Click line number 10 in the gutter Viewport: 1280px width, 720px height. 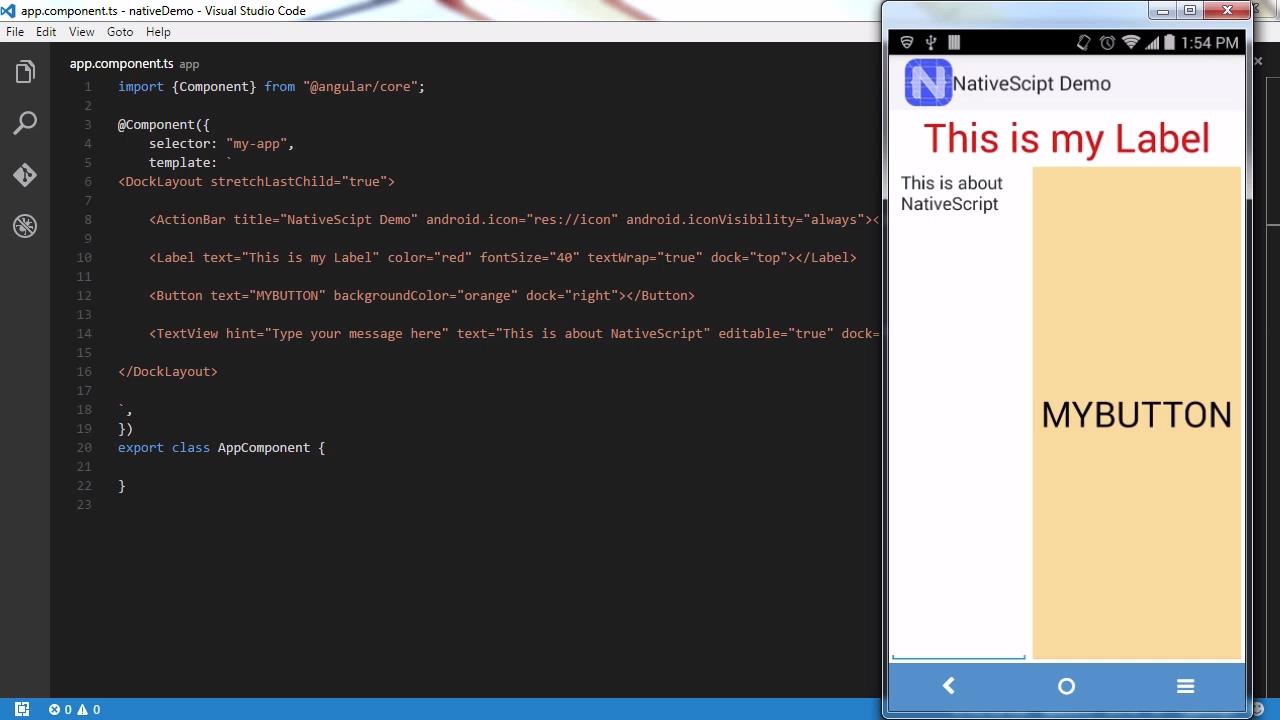83,258
